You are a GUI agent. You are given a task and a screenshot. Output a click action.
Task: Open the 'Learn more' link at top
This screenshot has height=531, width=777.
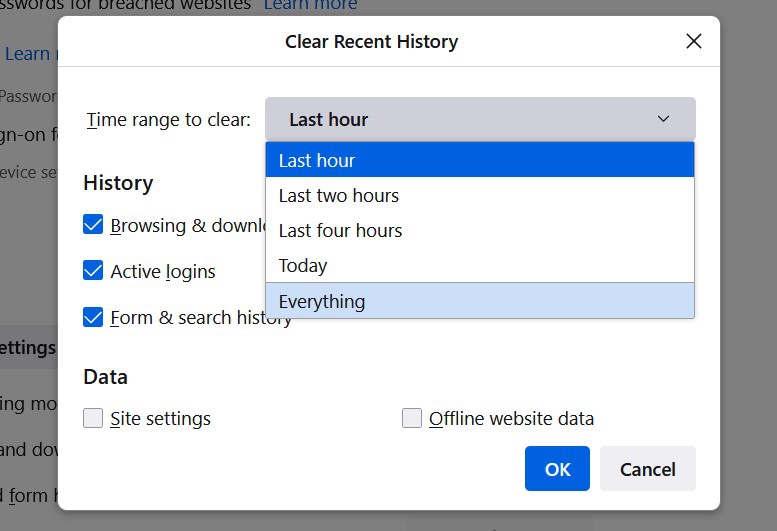click(x=310, y=6)
